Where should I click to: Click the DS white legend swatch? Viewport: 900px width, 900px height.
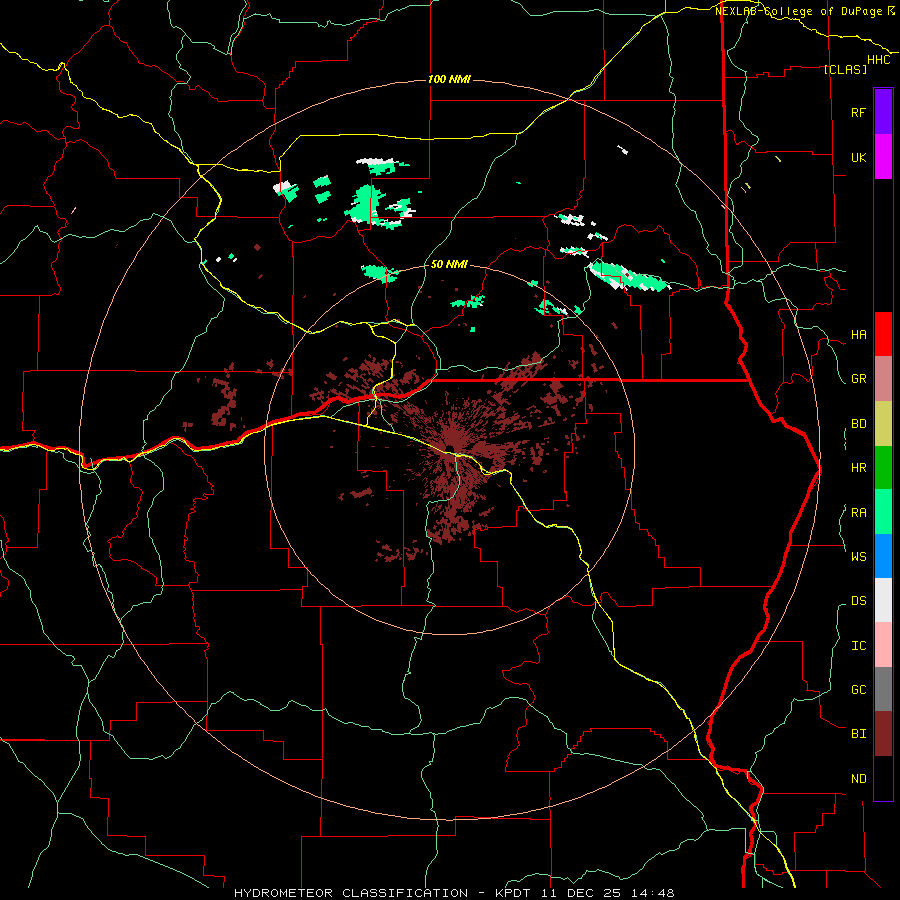tap(883, 600)
